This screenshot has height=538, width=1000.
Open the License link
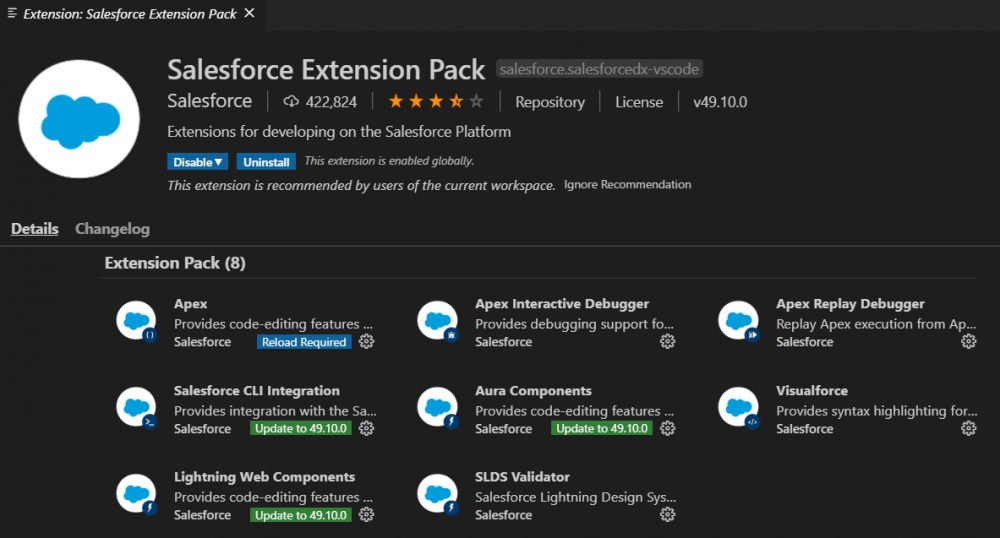[x=639, y=102]
